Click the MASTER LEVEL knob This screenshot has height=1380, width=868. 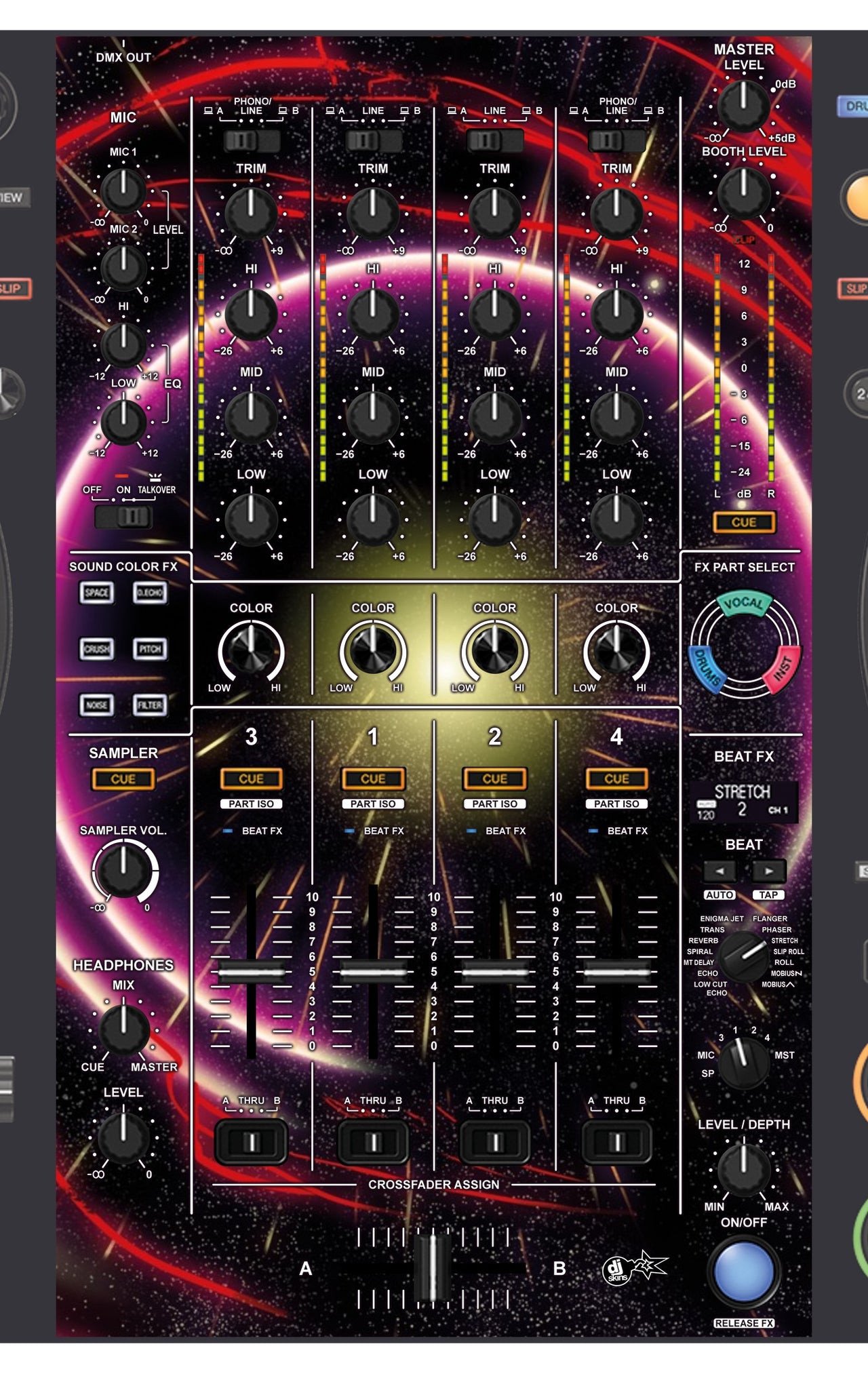pyautogui.click(x=744, y=105)
